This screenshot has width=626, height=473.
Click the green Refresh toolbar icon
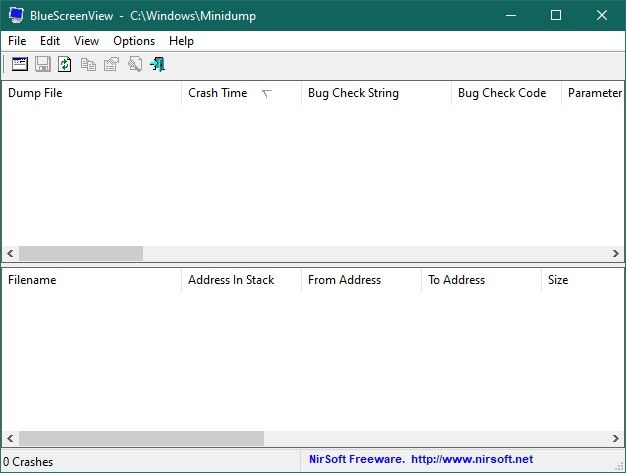point(65,65)
